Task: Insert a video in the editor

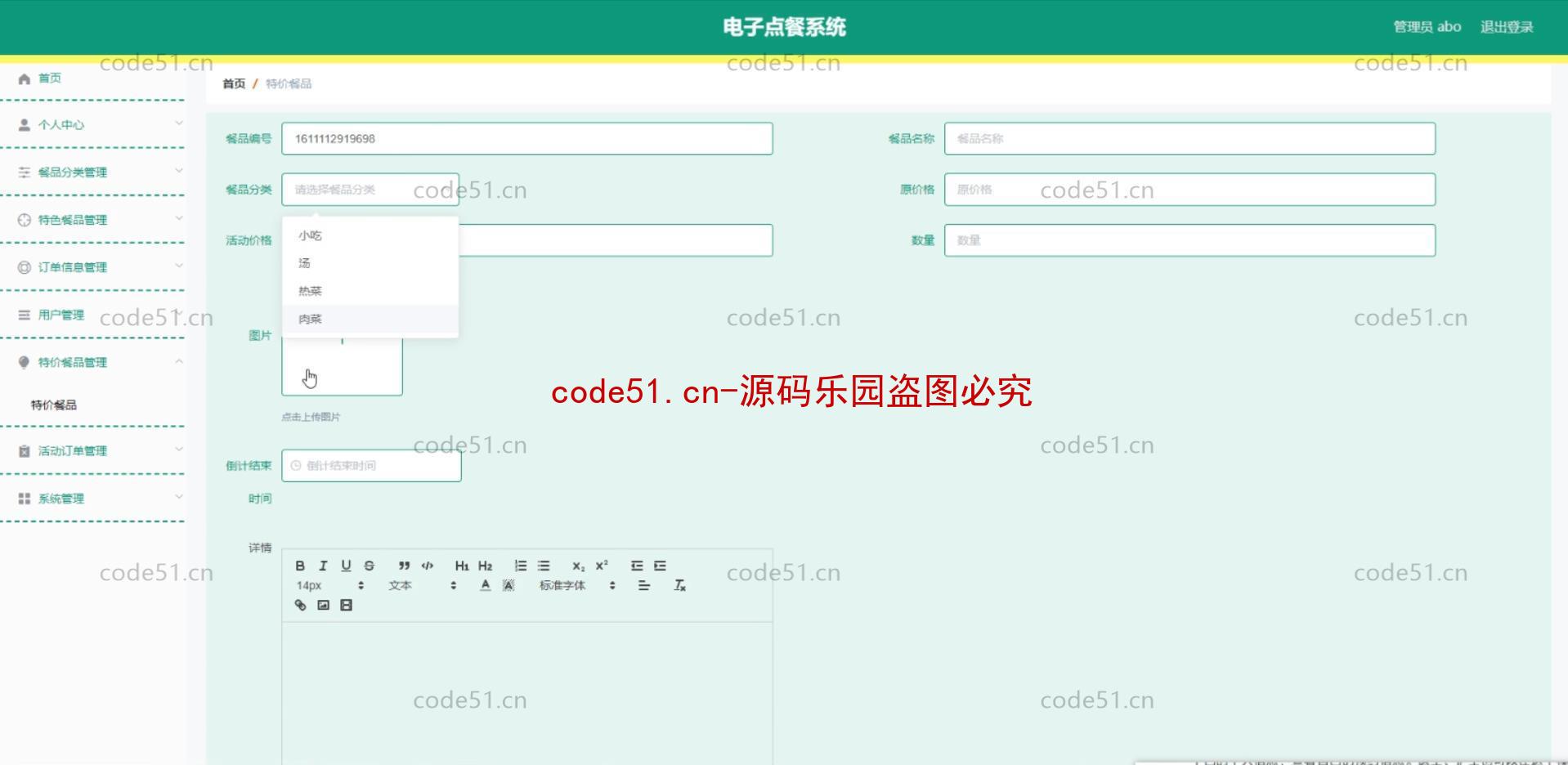Action: tap(346, 605)
